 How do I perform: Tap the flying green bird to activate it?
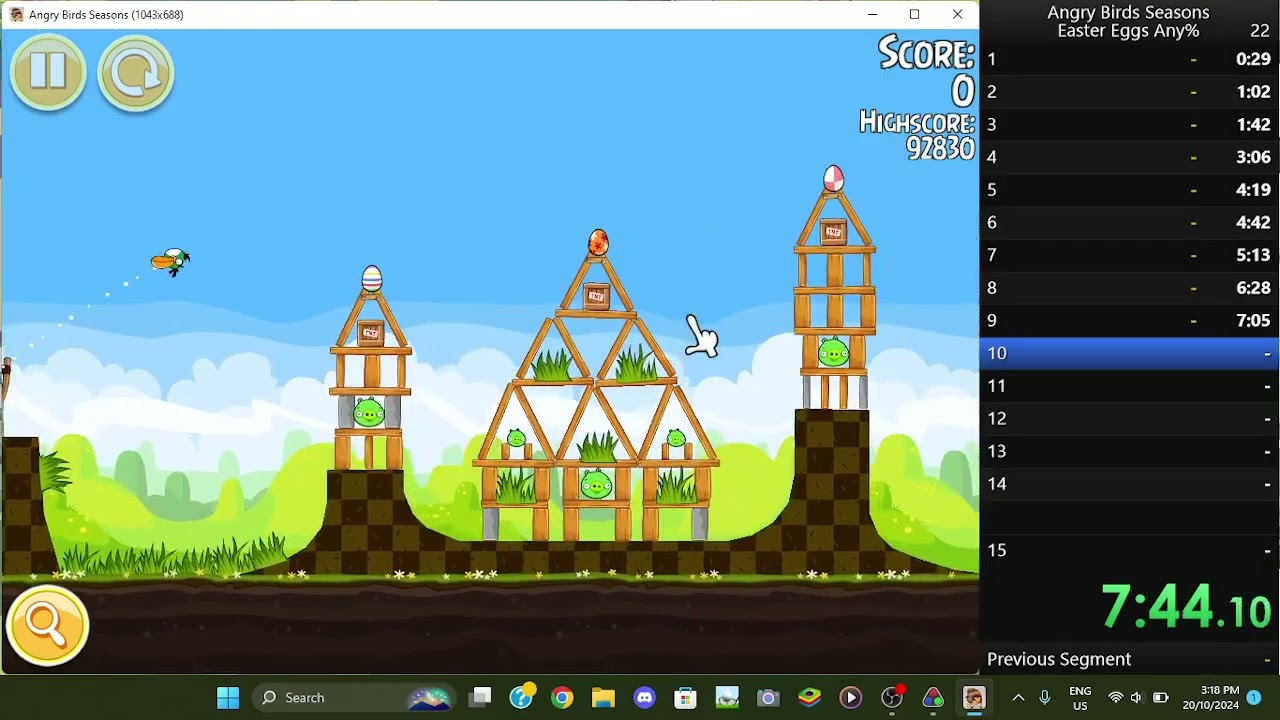(171, 262)
